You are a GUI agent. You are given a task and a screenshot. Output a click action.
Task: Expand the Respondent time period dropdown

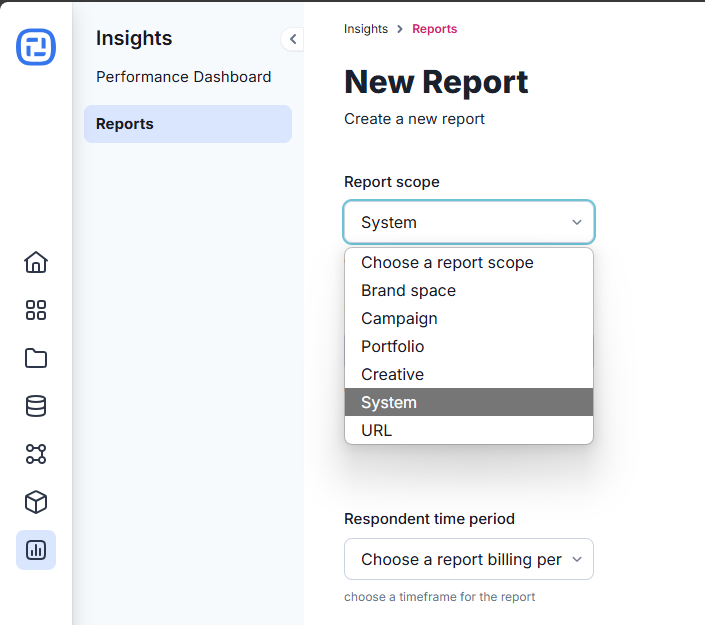(469, 559)
